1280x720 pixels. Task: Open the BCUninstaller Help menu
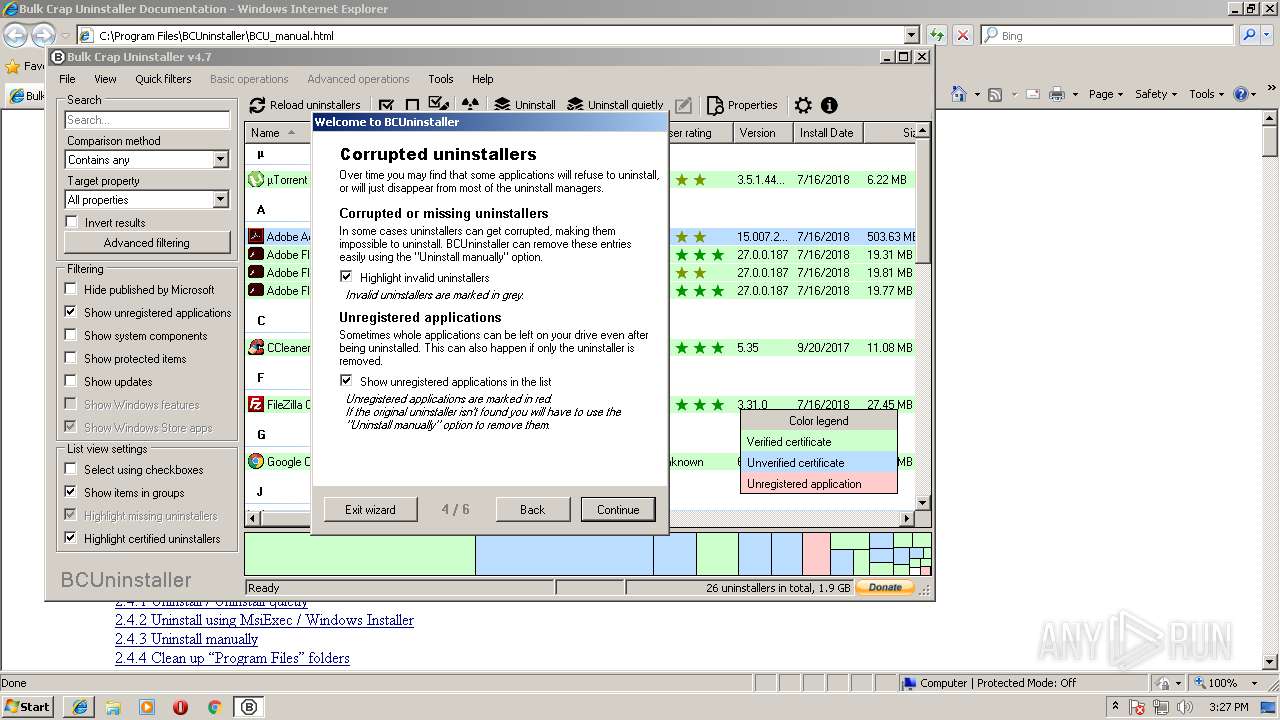pyautogui.click(x=483, y=79)
